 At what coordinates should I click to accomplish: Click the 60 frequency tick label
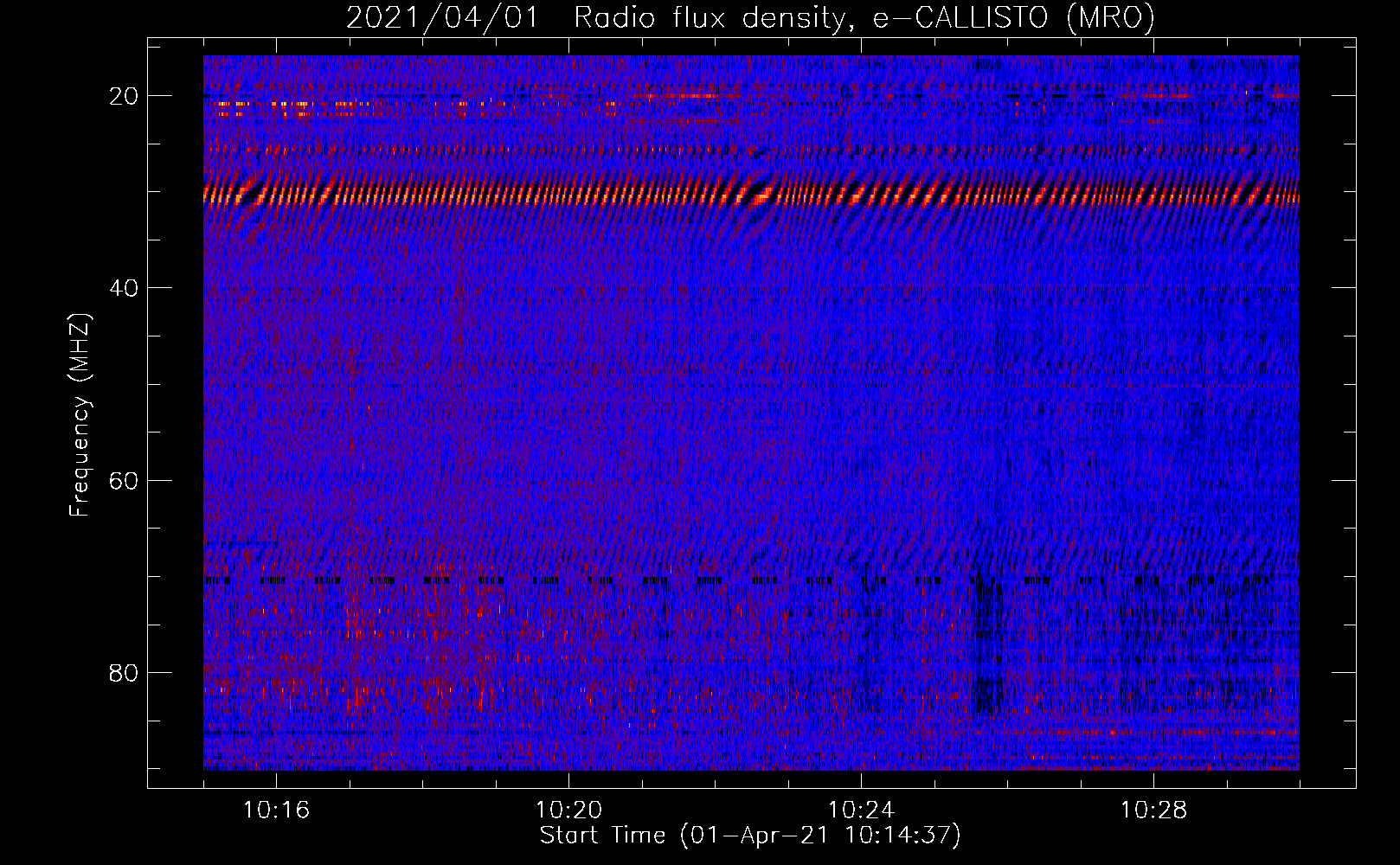click(124, 480)
